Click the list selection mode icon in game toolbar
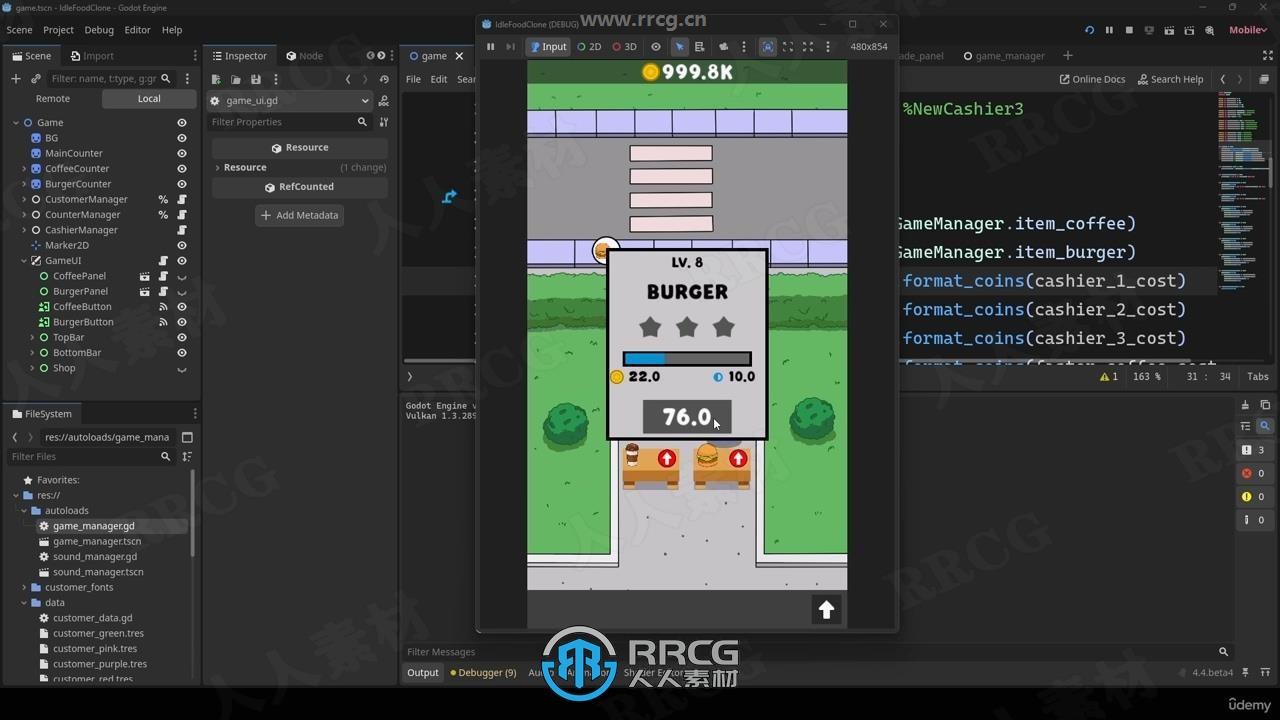The image size is (1280, 720). [699, 47]
